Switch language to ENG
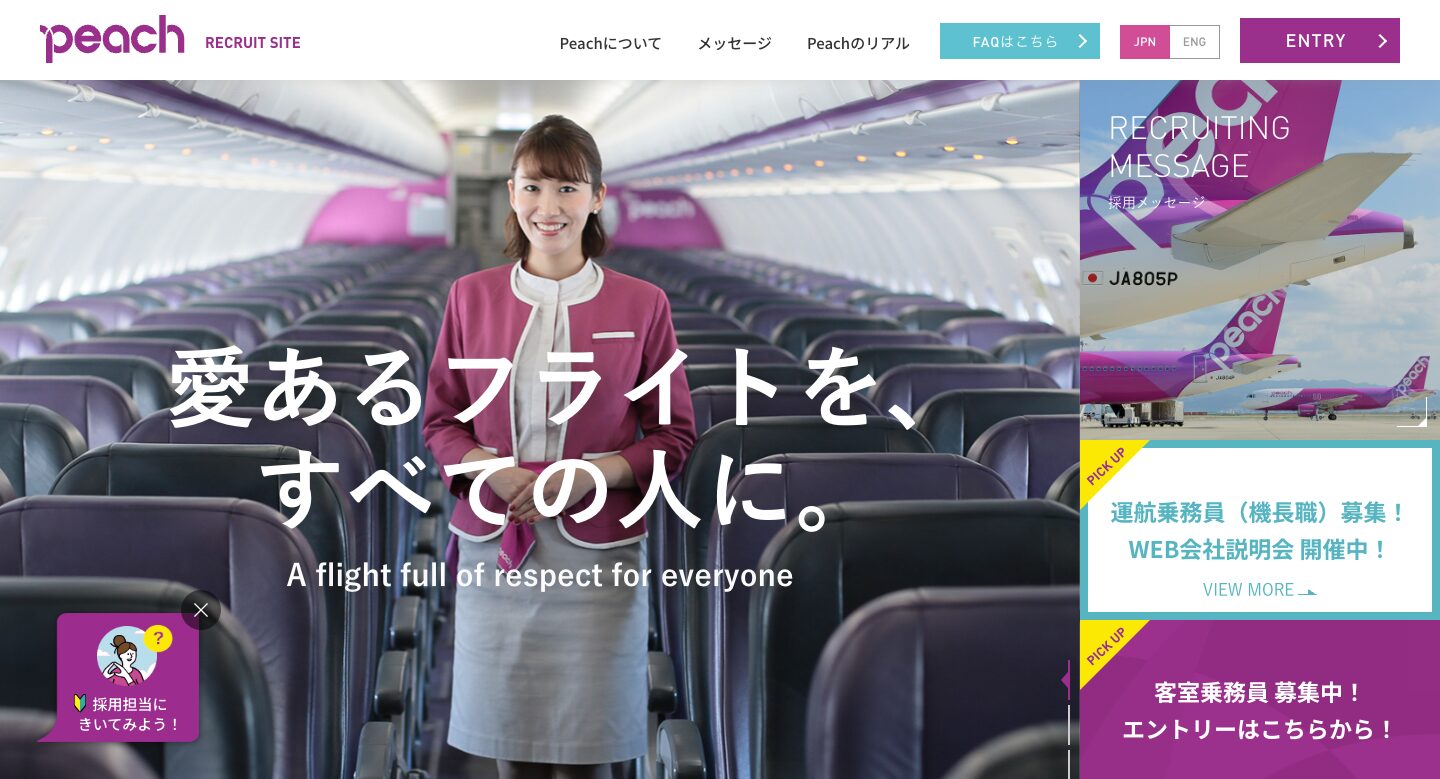 coord(1195,42)
